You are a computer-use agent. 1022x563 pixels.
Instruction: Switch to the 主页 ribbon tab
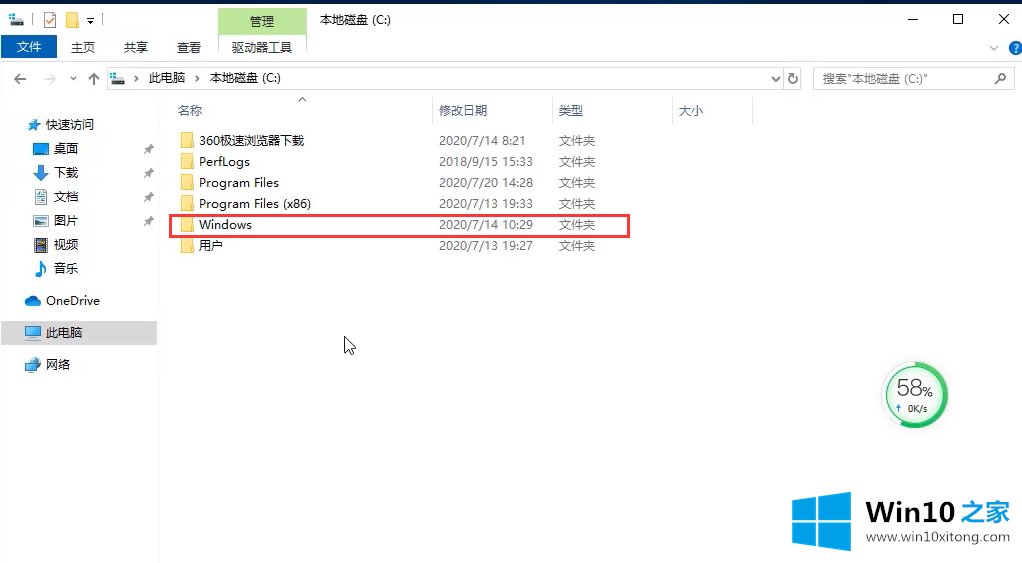coord(83,48)
